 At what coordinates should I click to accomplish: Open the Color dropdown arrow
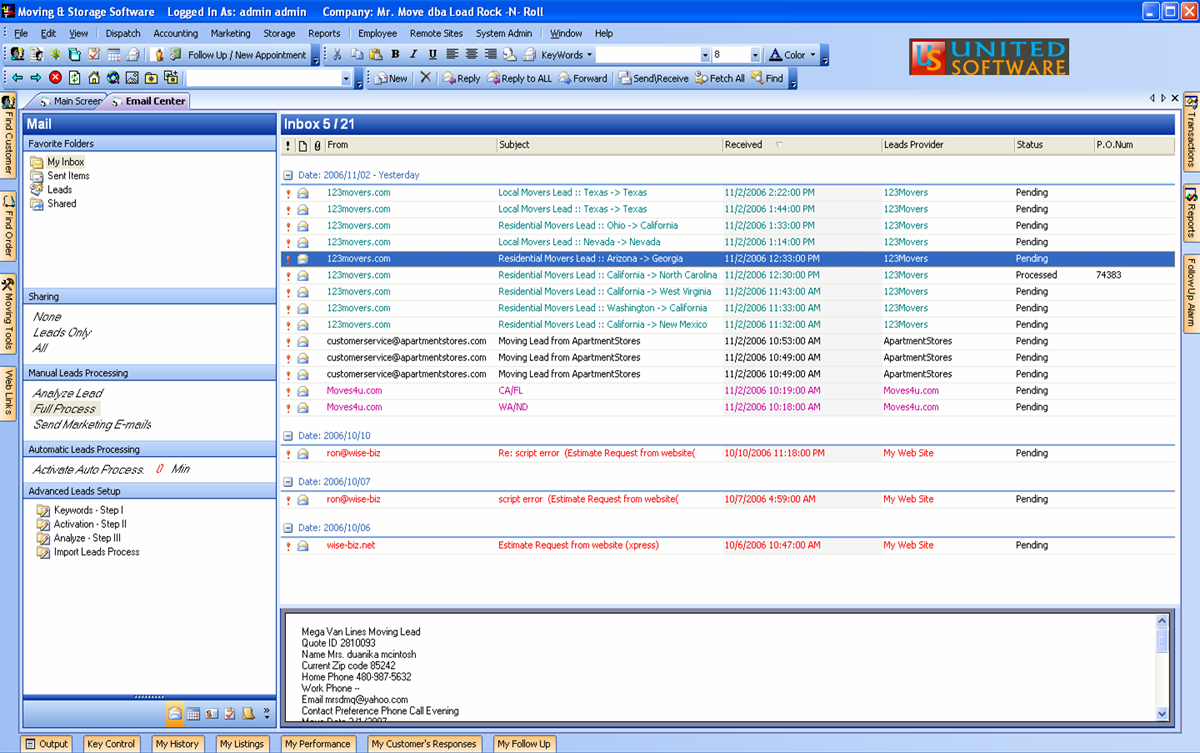(812, 55)
